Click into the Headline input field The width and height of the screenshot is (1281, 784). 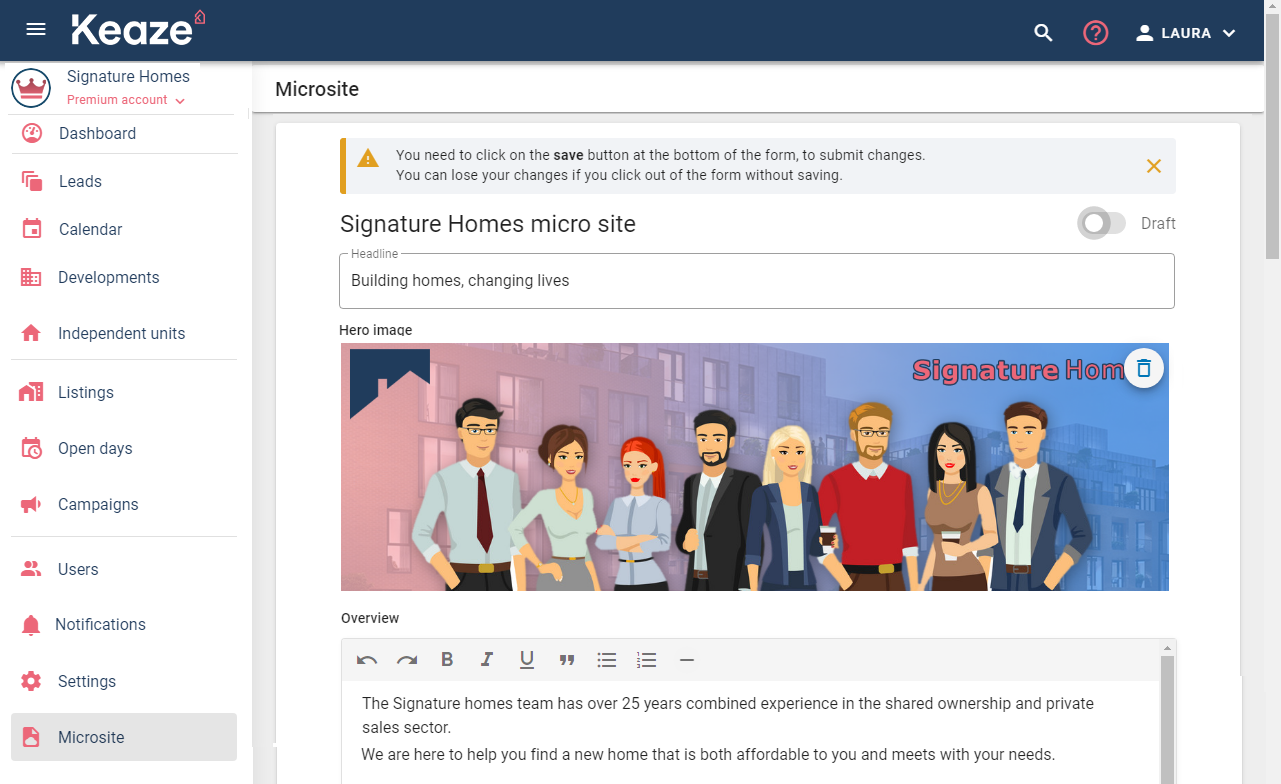[757, 281]
